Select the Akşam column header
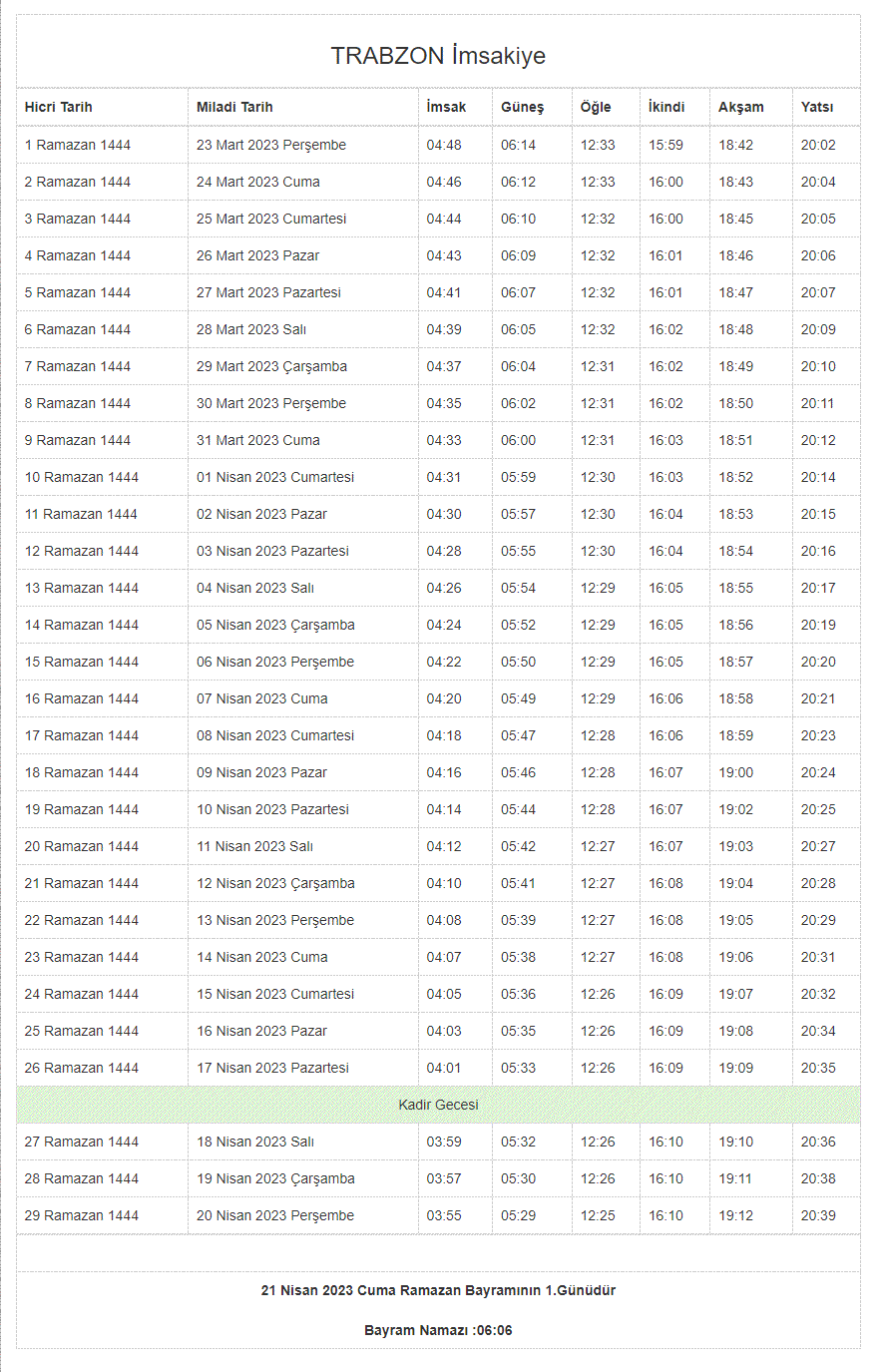This screenshot has height=1372, width=882. coord(741,107)
